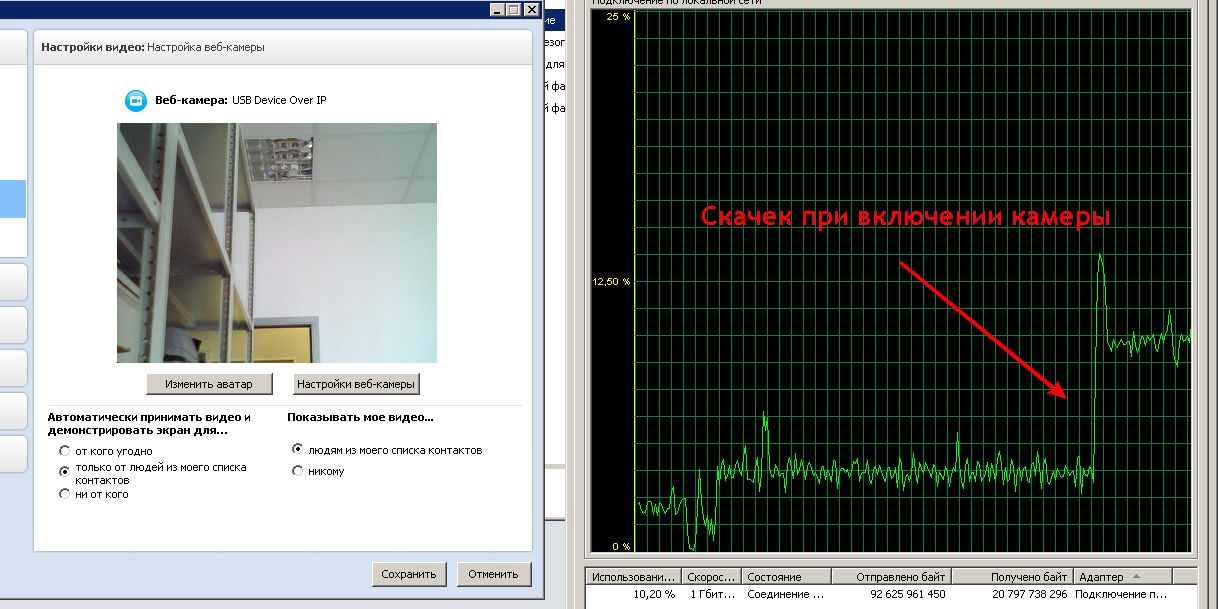Select 'от кого угодно' radio option
Screen dimensions: 1218x609
tap(65, 451)
